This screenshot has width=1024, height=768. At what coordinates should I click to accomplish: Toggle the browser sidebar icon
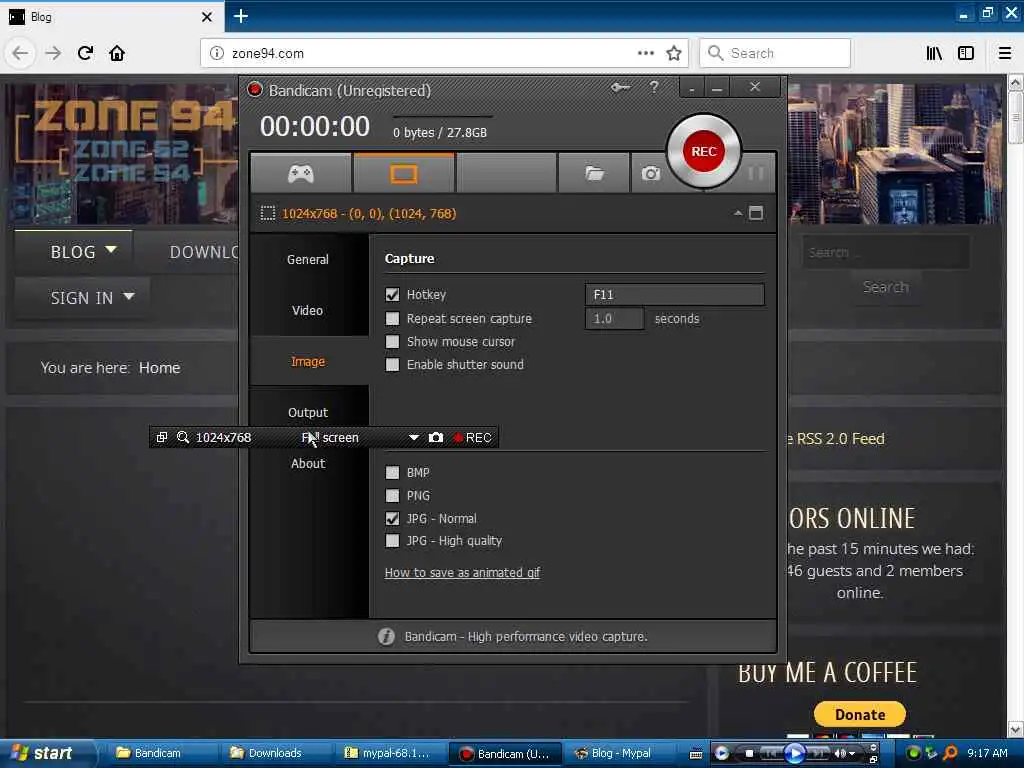[x=966, y=53]
